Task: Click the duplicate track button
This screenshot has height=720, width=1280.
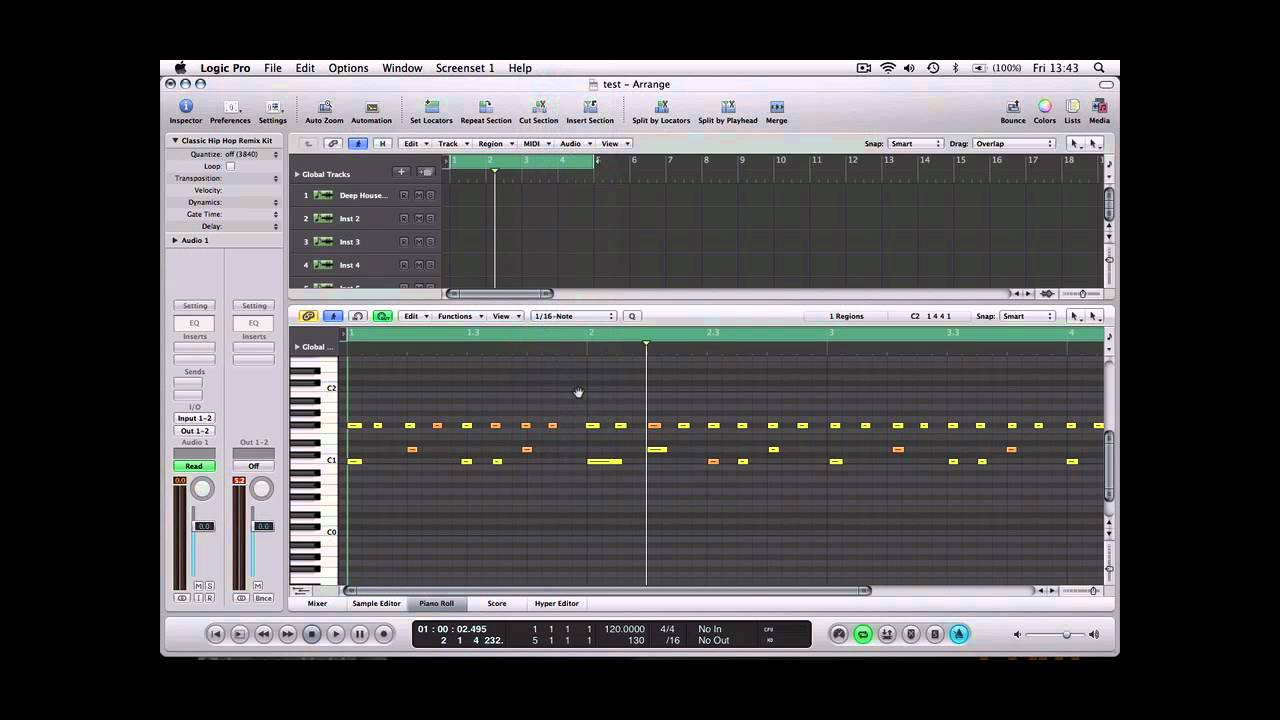Action: click(426, 172)
